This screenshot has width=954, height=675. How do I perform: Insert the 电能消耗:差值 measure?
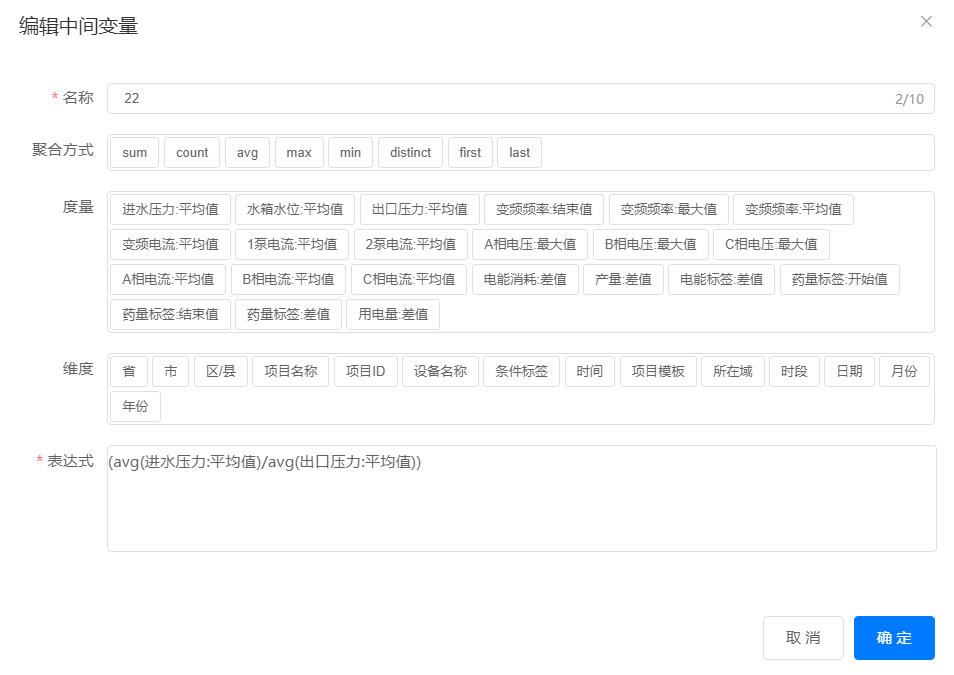coord(525,279)
